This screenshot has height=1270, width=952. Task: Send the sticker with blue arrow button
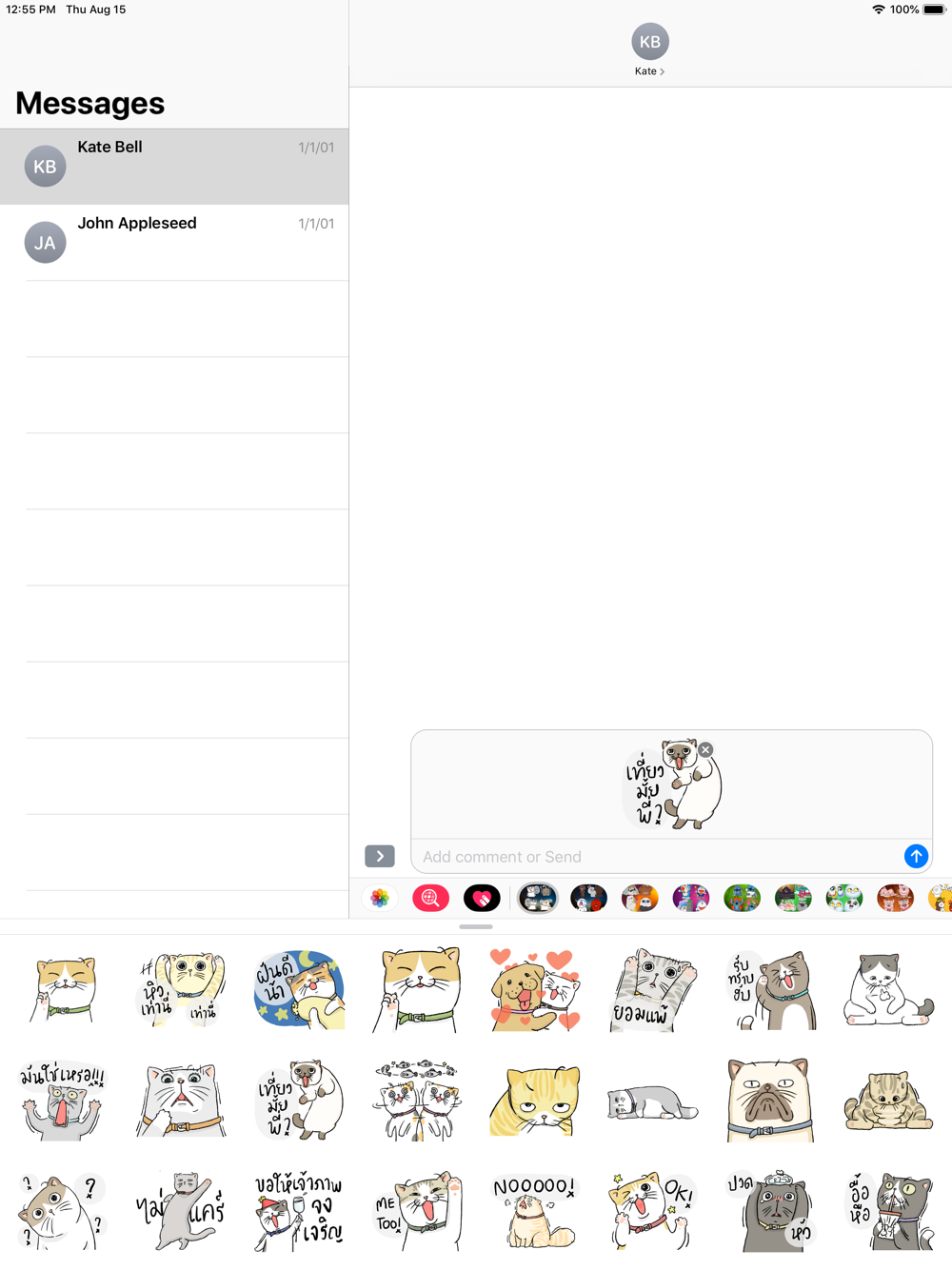pyautogui.click(x=916, y=856)
